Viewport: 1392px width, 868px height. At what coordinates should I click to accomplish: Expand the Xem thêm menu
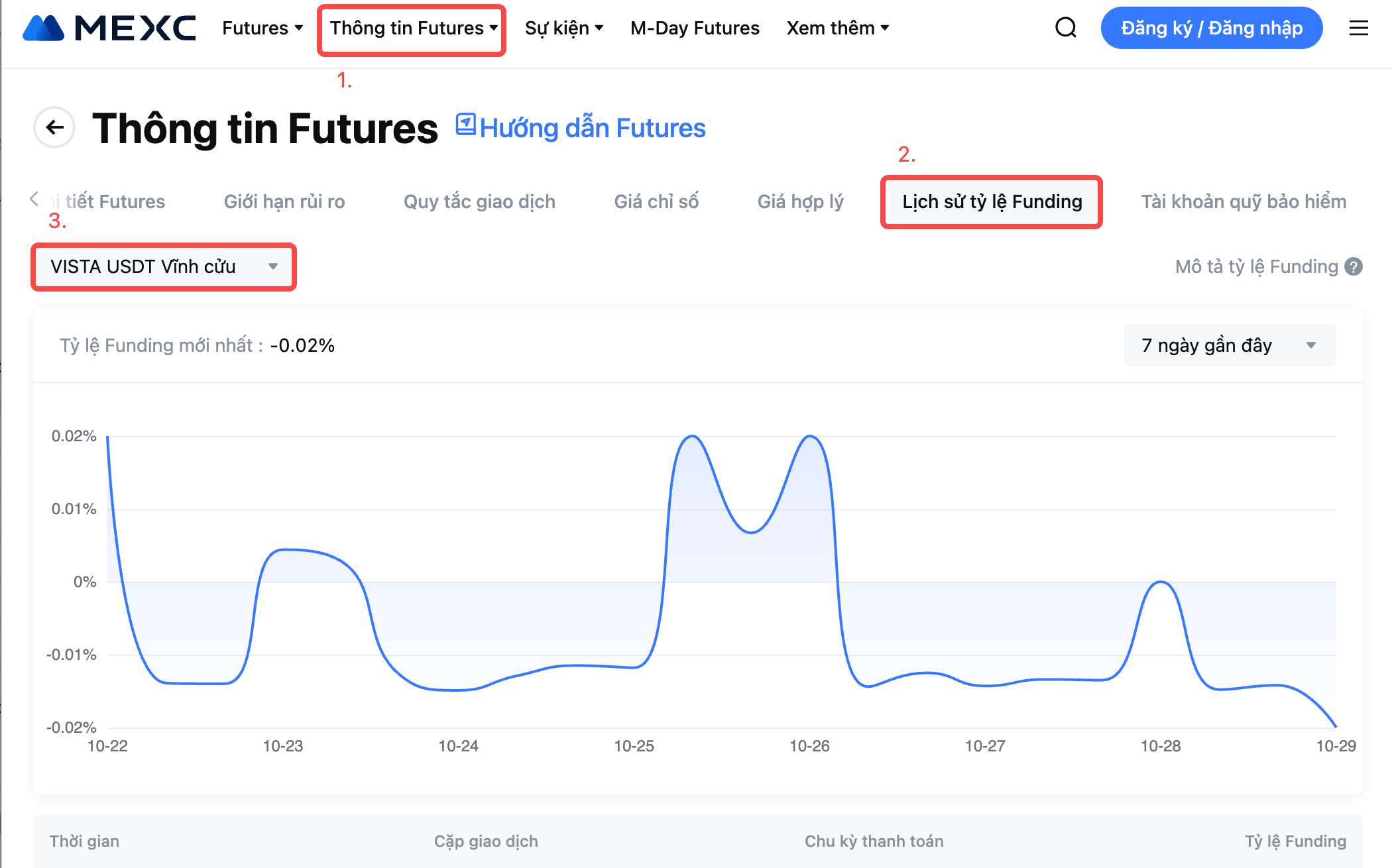[x=837, y=28]
